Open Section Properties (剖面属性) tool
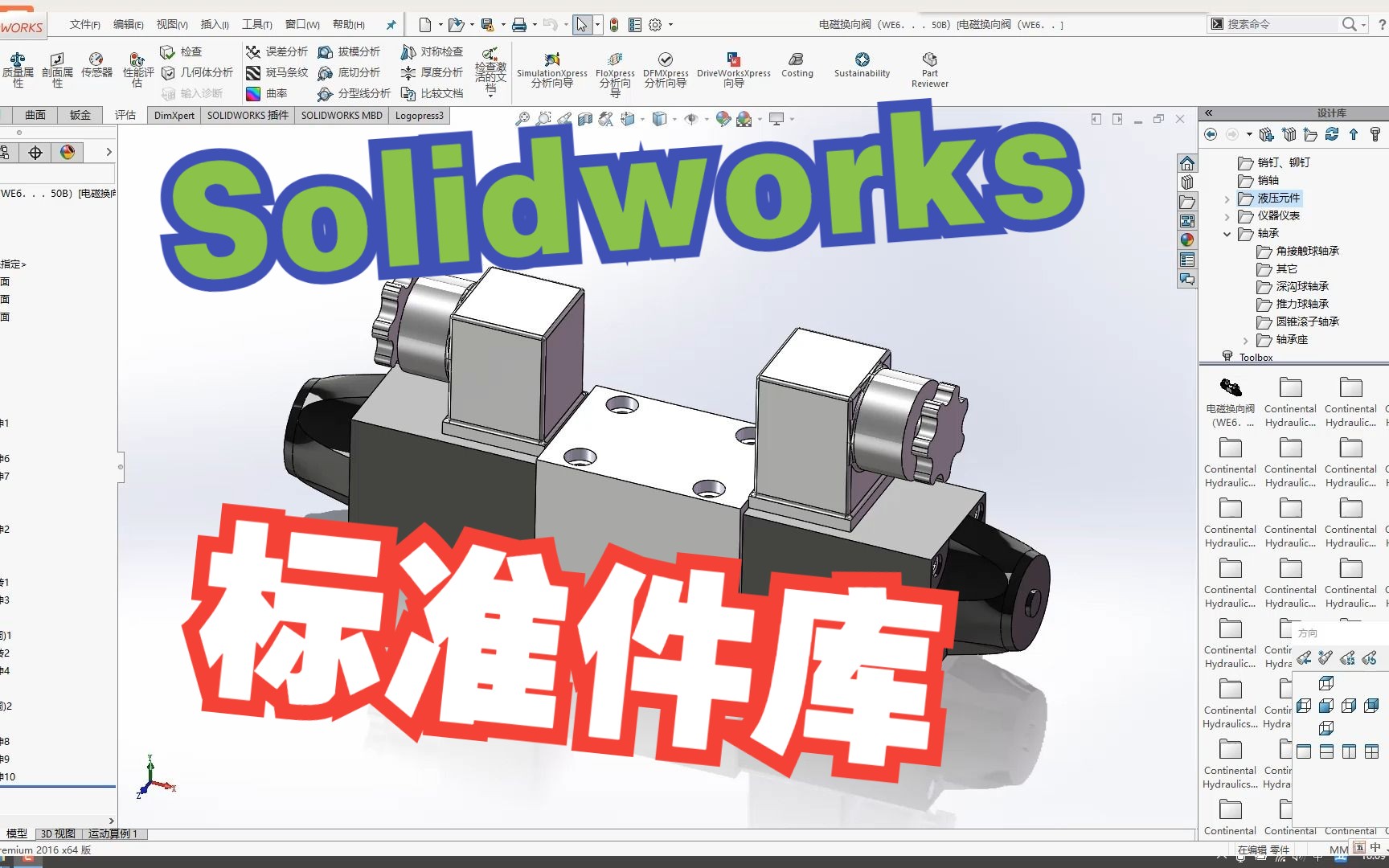This screenshot has height=868, width=1389. (57, 70)
